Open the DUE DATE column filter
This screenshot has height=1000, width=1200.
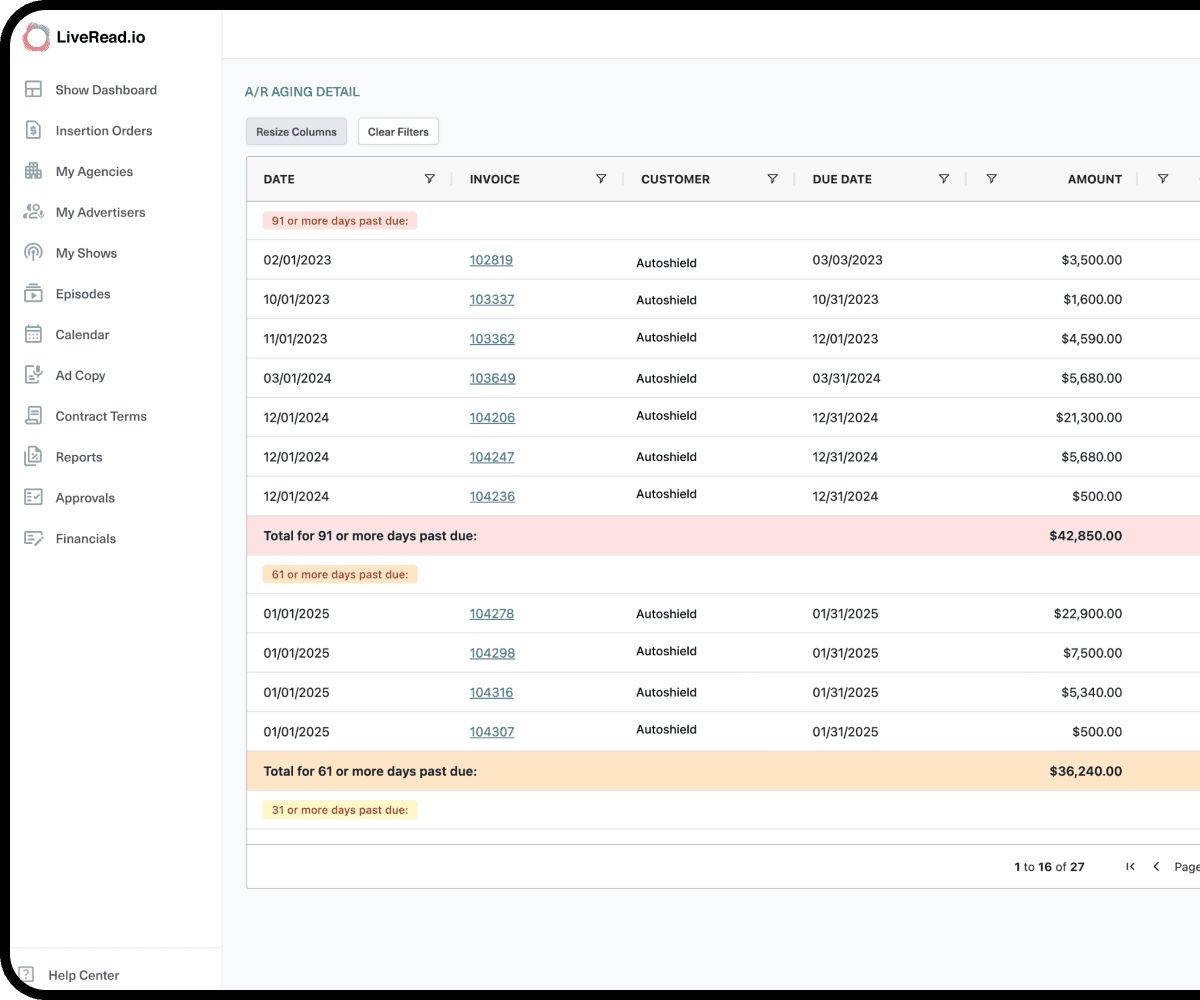tap(944, 179)
